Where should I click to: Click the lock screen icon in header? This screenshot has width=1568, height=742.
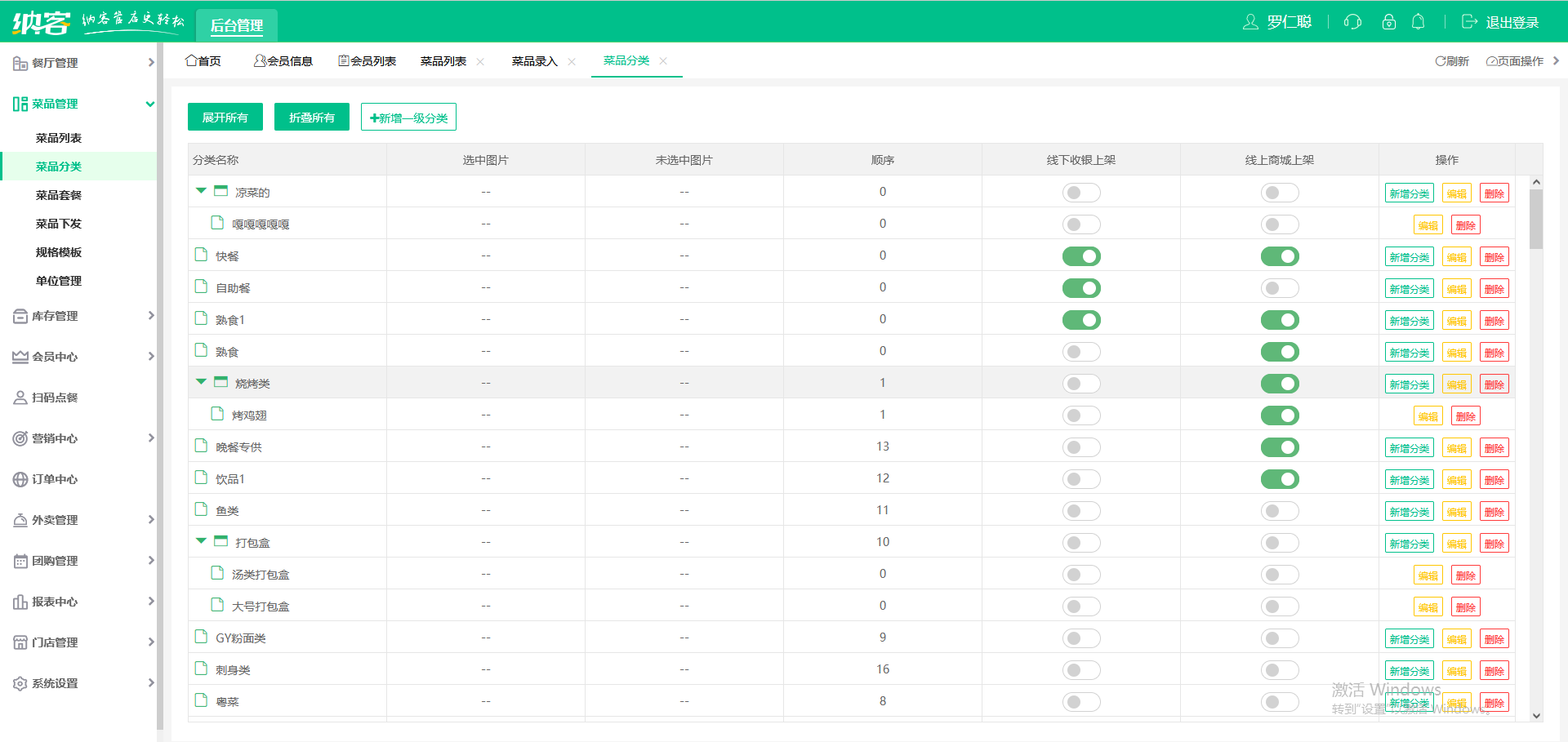coord(1388,22)
